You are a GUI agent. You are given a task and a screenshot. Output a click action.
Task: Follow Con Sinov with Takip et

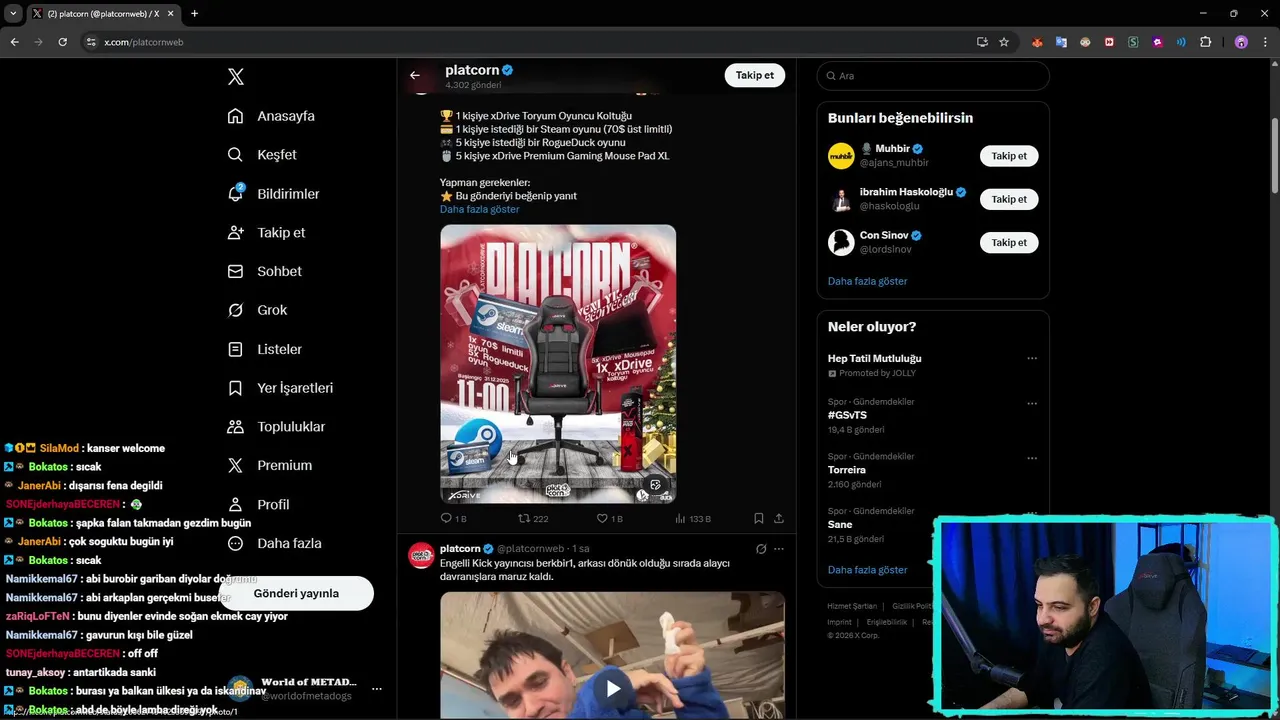pos(1009,242)
